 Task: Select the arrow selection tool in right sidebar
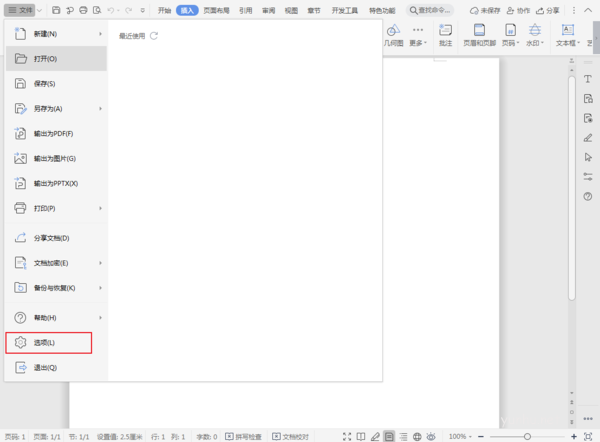click(588, 157)
